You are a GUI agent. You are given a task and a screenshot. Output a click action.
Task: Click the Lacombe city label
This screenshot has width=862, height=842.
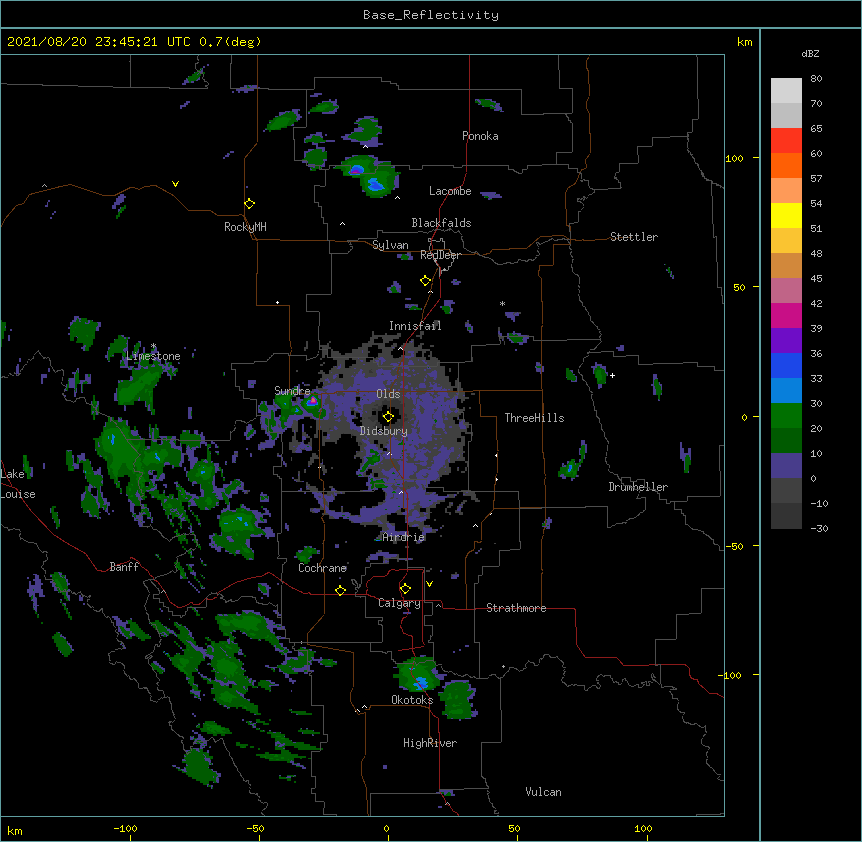click(x=450, y=191)
